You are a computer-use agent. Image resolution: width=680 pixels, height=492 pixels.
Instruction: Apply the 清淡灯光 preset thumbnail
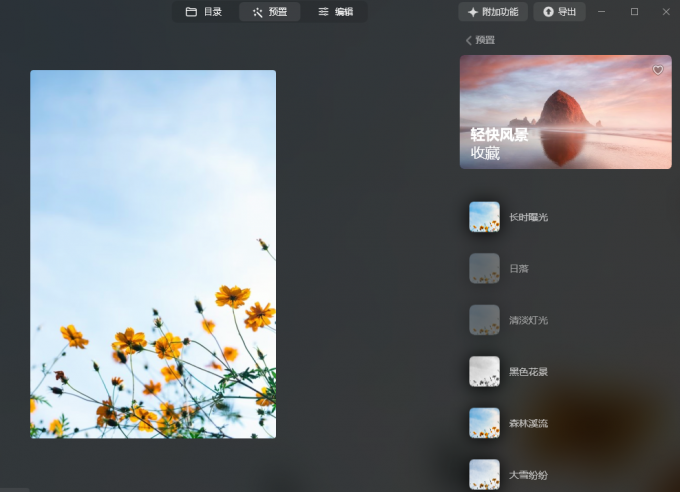tap(484, 320)
